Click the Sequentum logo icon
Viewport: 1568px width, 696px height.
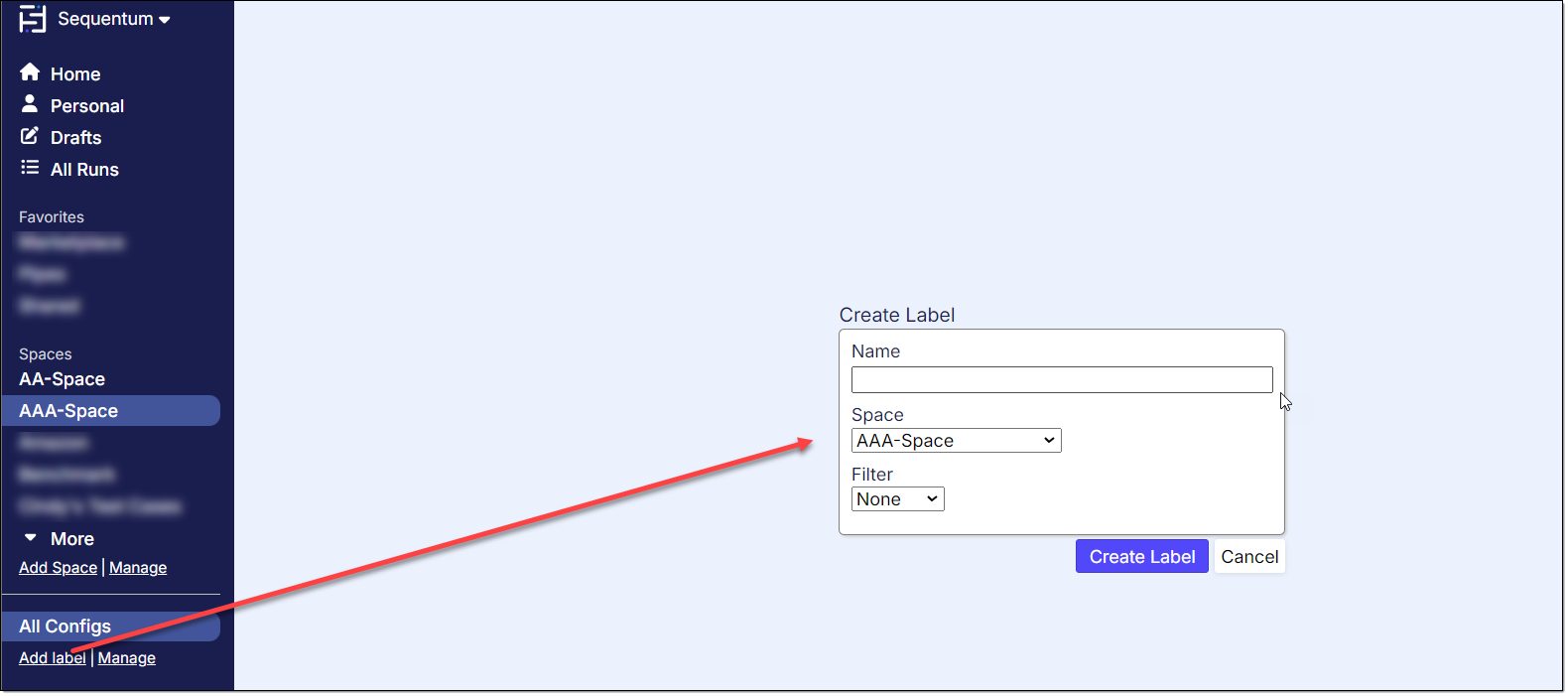[32, 19]
